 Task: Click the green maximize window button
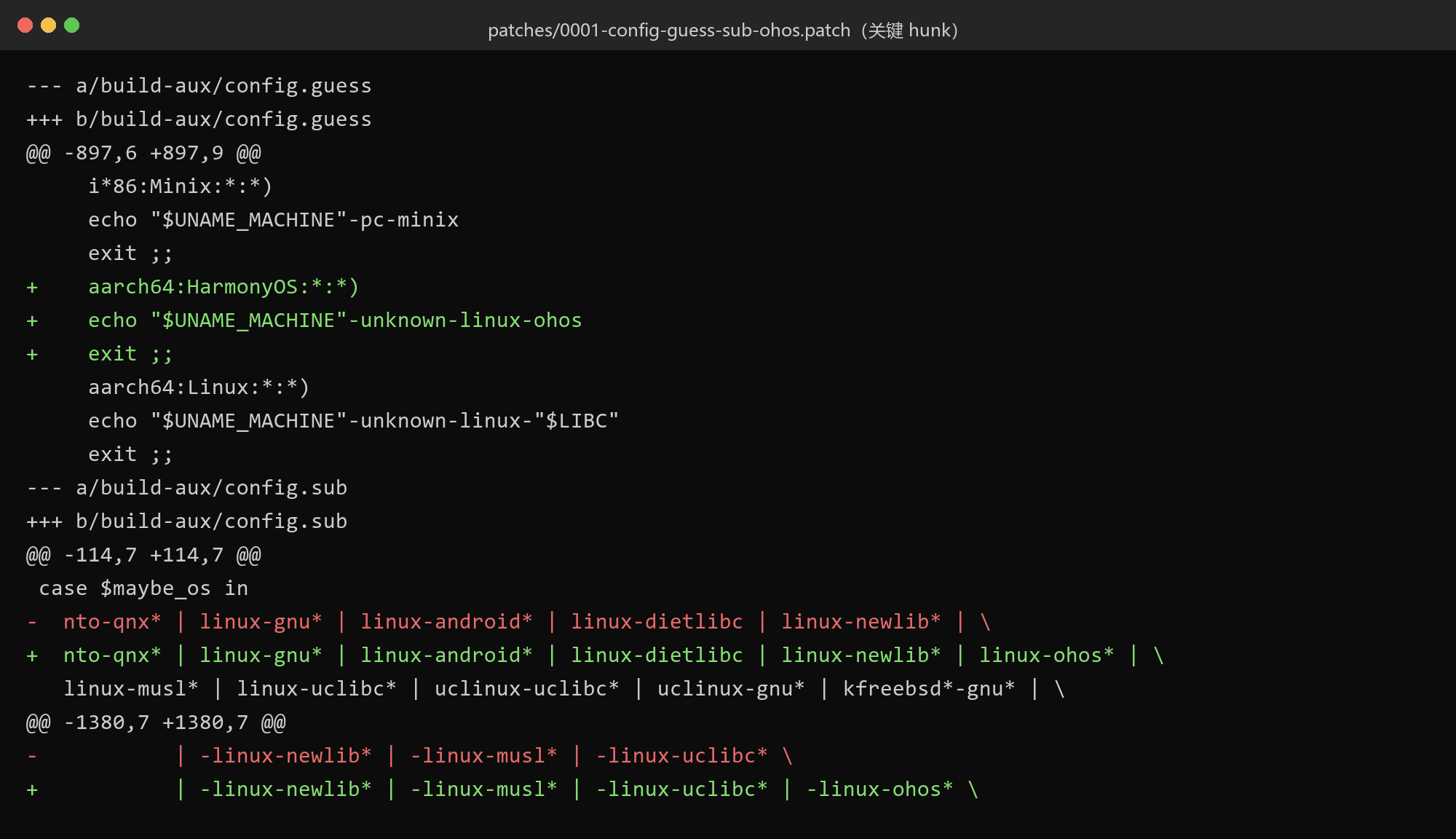[x=71, y=25]
